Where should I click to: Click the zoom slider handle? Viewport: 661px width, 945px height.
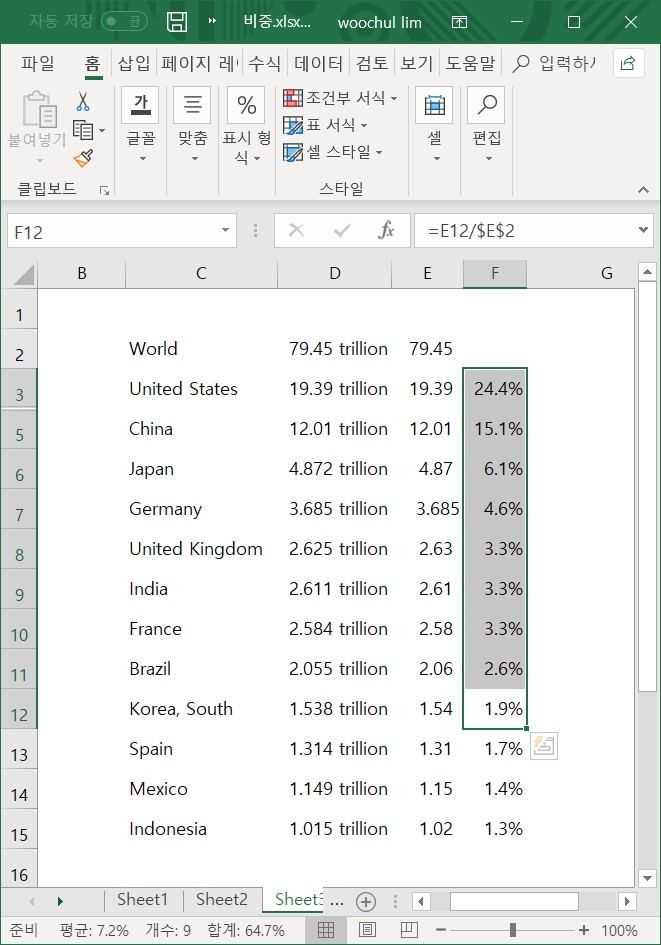coord(513,930)
